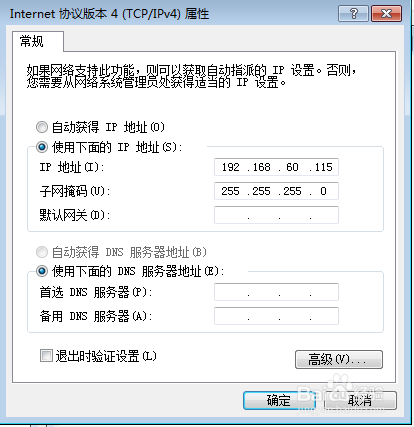Click the 60 octet of IP address
The image size is (414, 427).
[292, 167]
